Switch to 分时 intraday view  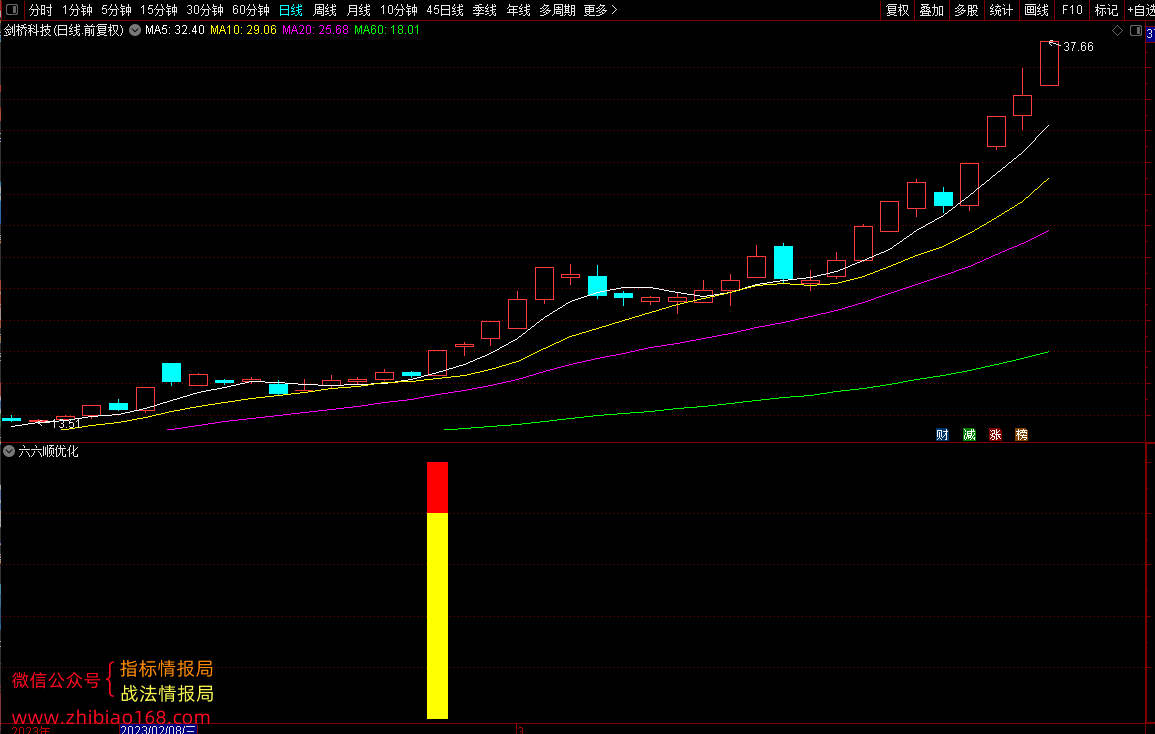tap(41, 10)
